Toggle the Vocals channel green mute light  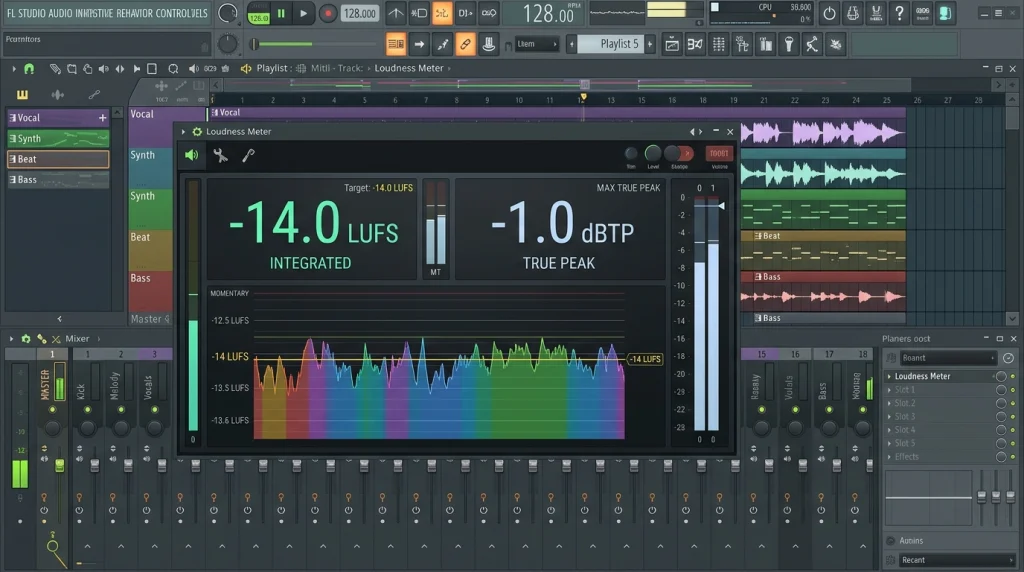tap(155, 409)
